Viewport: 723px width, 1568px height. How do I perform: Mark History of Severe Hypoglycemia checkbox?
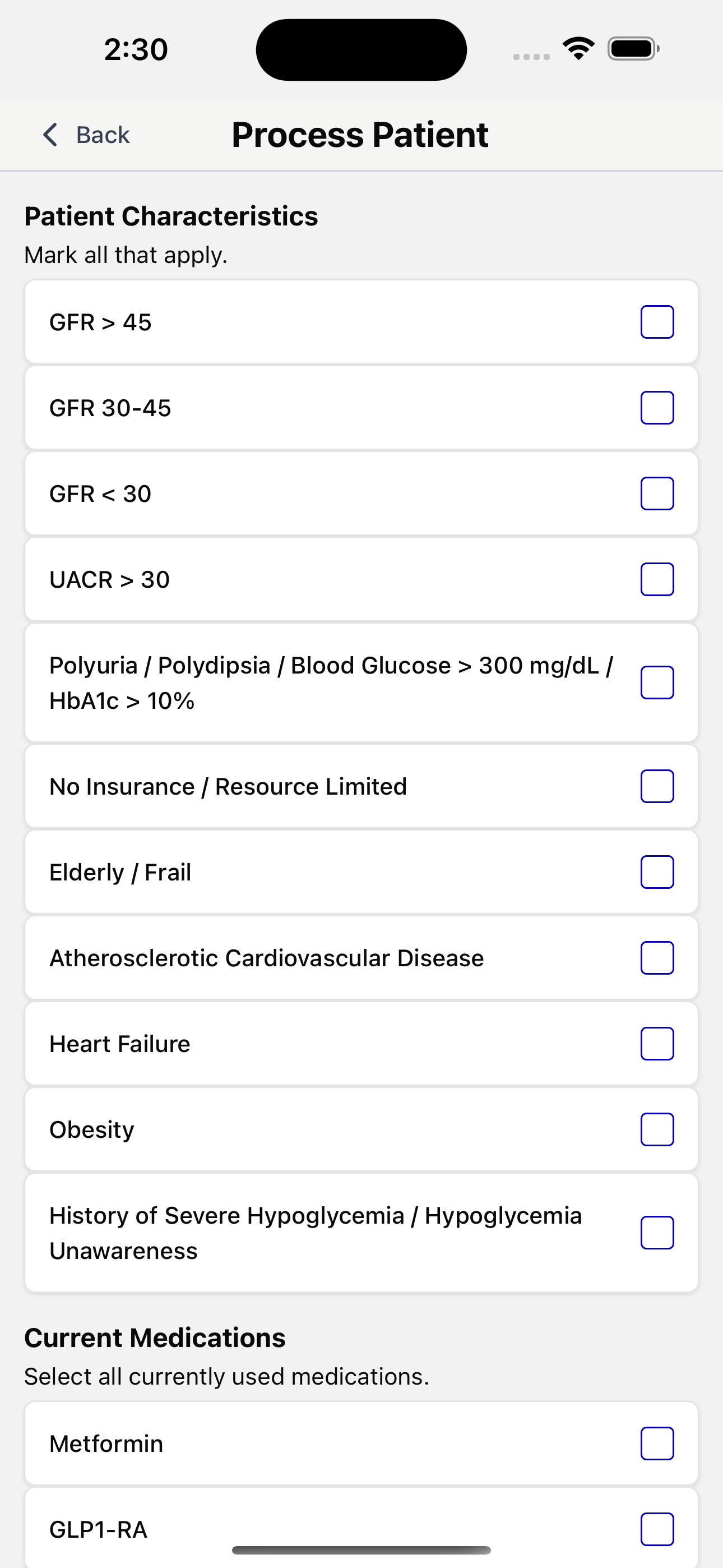(x=657, y=1233)
